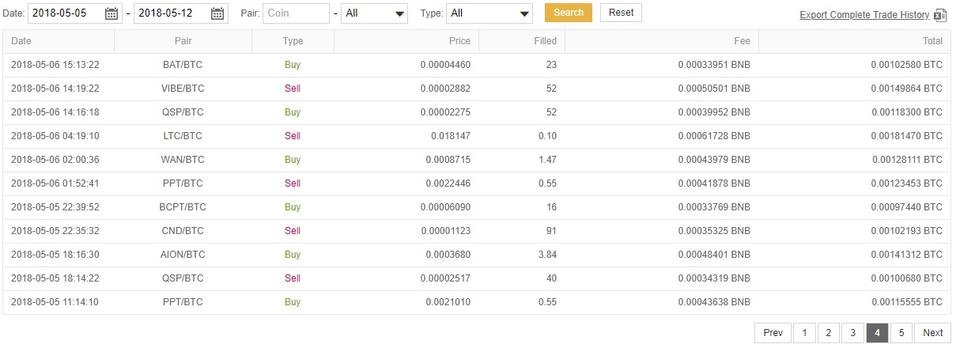Click the filled amount 3.84

547,255
